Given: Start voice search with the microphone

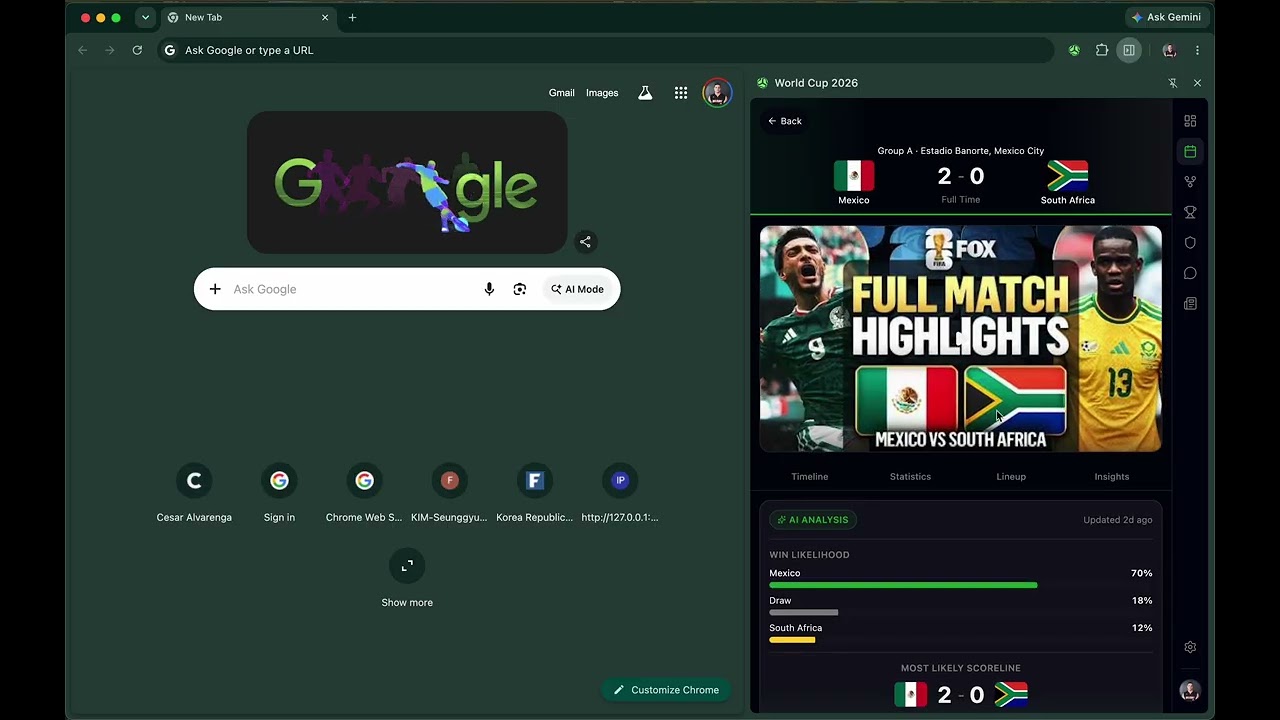Looking at the screenshot, I should pyautogui.click(x=489, y=289).
